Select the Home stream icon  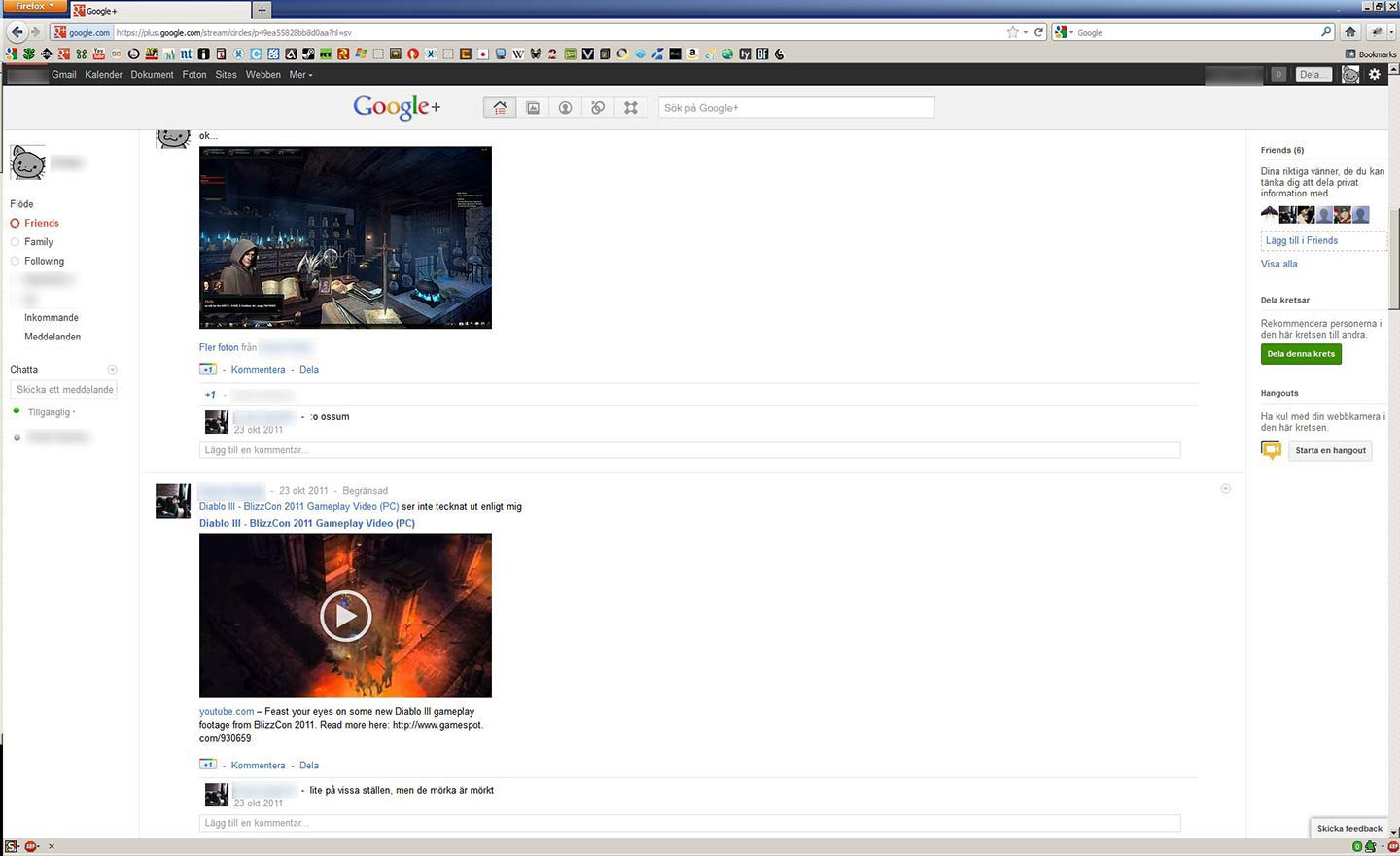499,107
